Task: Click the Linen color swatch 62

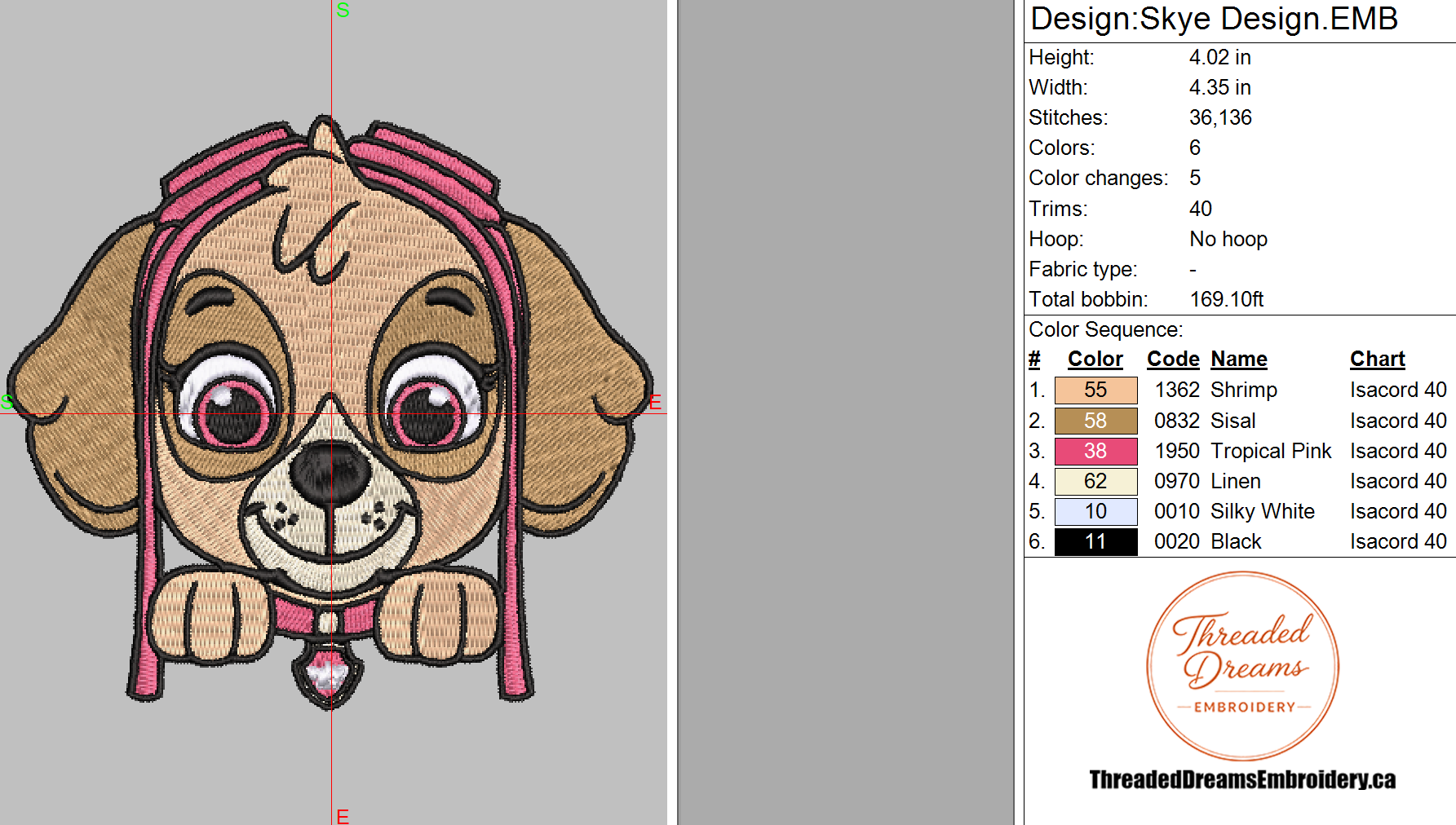Action: pos(1095,481)
